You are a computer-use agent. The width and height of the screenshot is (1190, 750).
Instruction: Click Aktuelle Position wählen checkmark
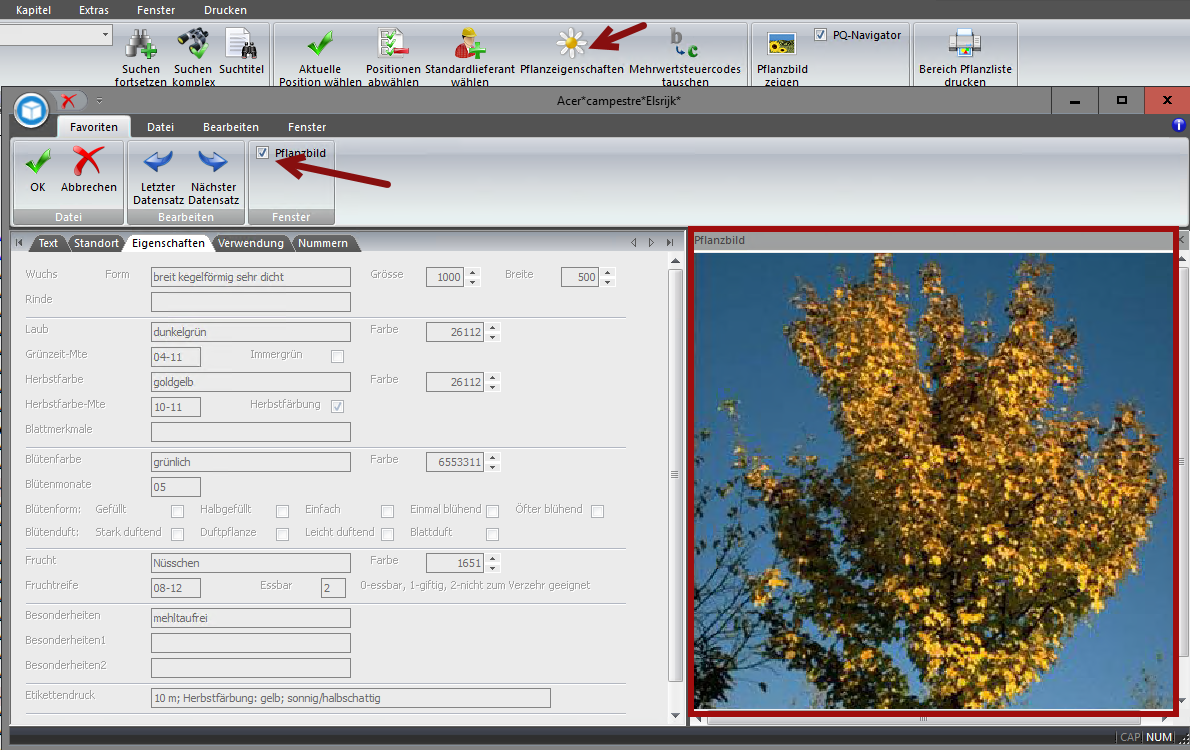click(x=320, y=43)
